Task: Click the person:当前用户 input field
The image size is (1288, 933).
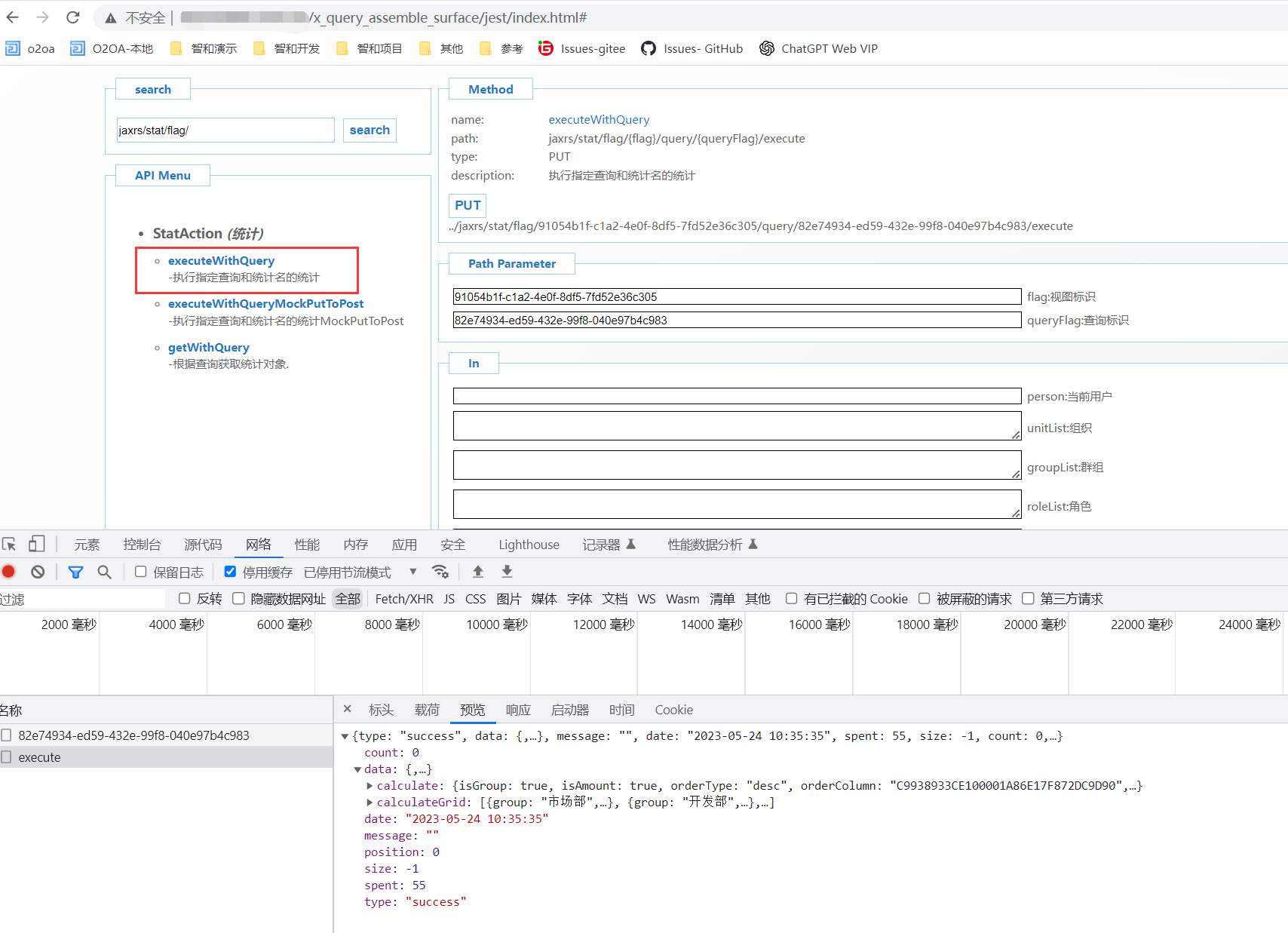Action: (x=737, y=396)
